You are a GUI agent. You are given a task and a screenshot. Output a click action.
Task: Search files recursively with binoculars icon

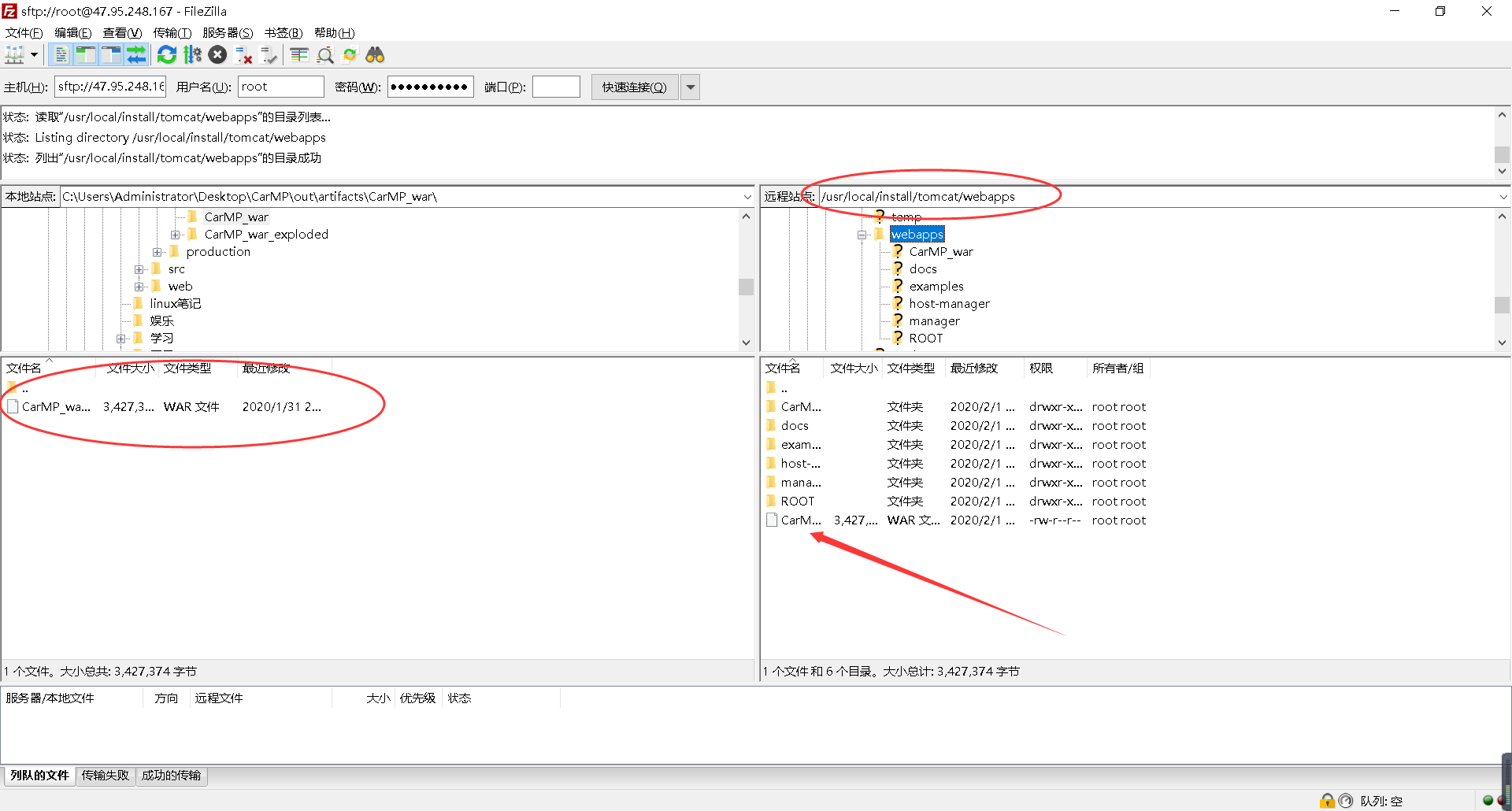[x=375, y=55]
